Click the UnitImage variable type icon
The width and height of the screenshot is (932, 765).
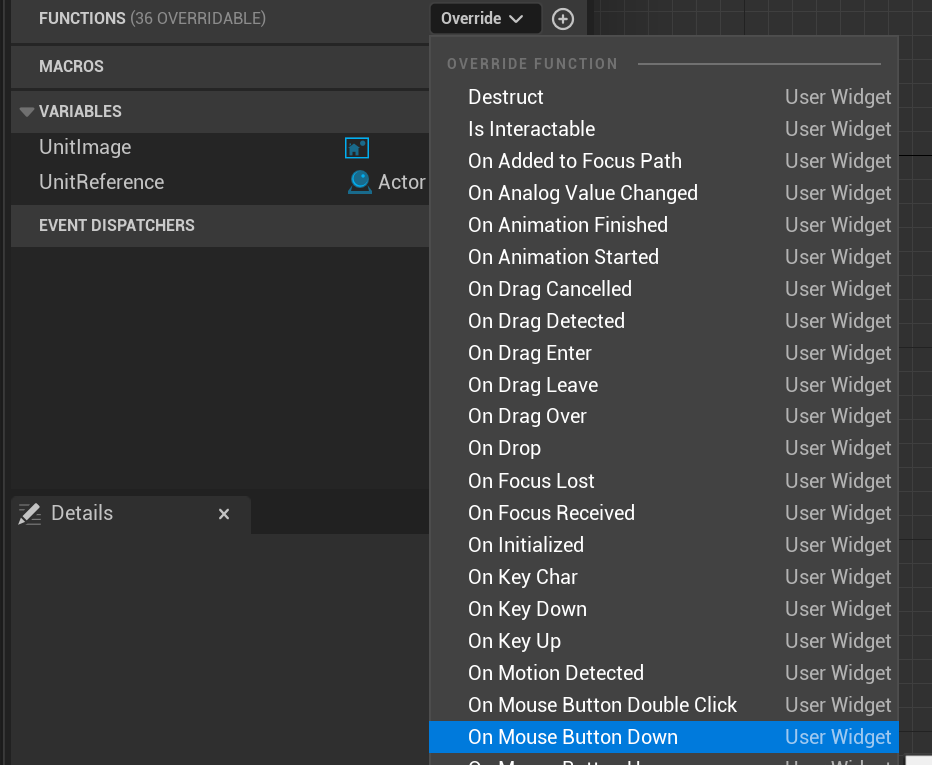pos(356,148)
